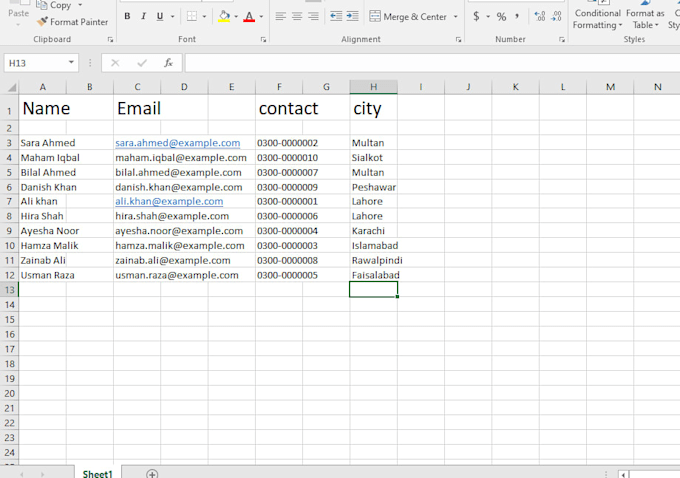This screenshot has width=680, height=478.
Task: Select cell containing Faisalabad
Action: point(373,275)
